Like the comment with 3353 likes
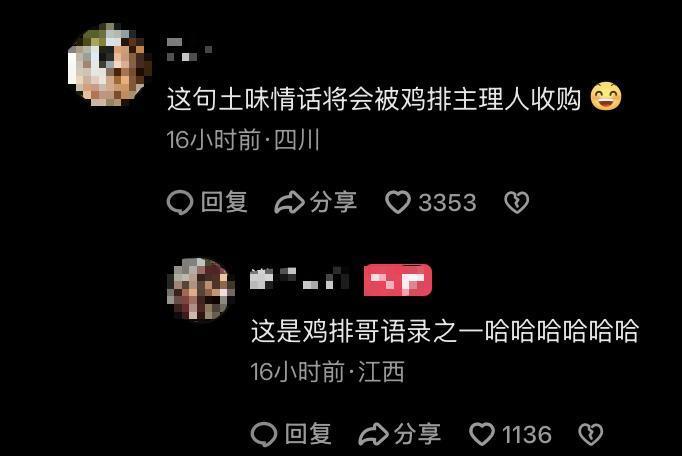The image size is (682, 456). [398, 202]
